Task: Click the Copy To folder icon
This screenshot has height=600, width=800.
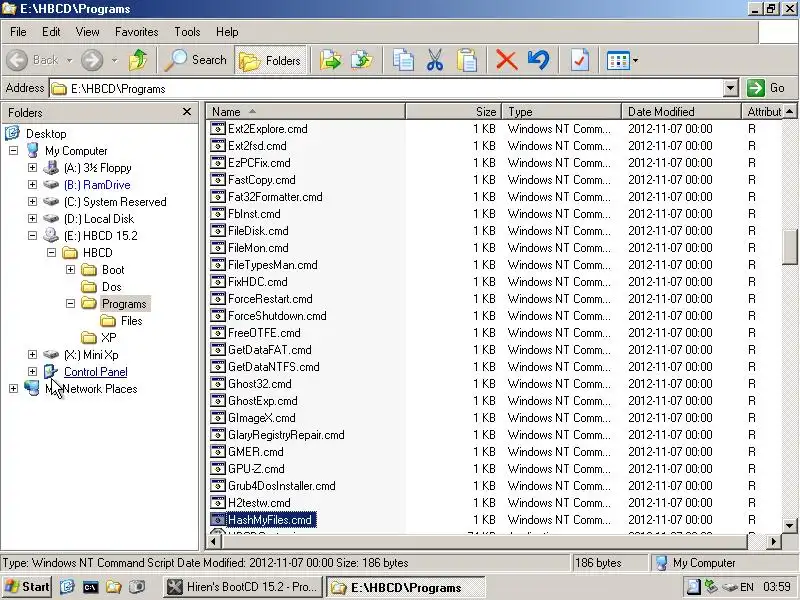Action: (362, 60)
